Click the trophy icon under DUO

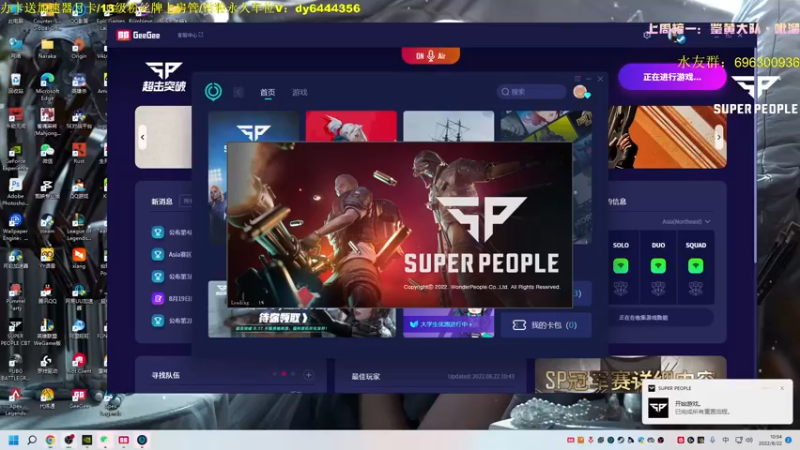[658, 289]
